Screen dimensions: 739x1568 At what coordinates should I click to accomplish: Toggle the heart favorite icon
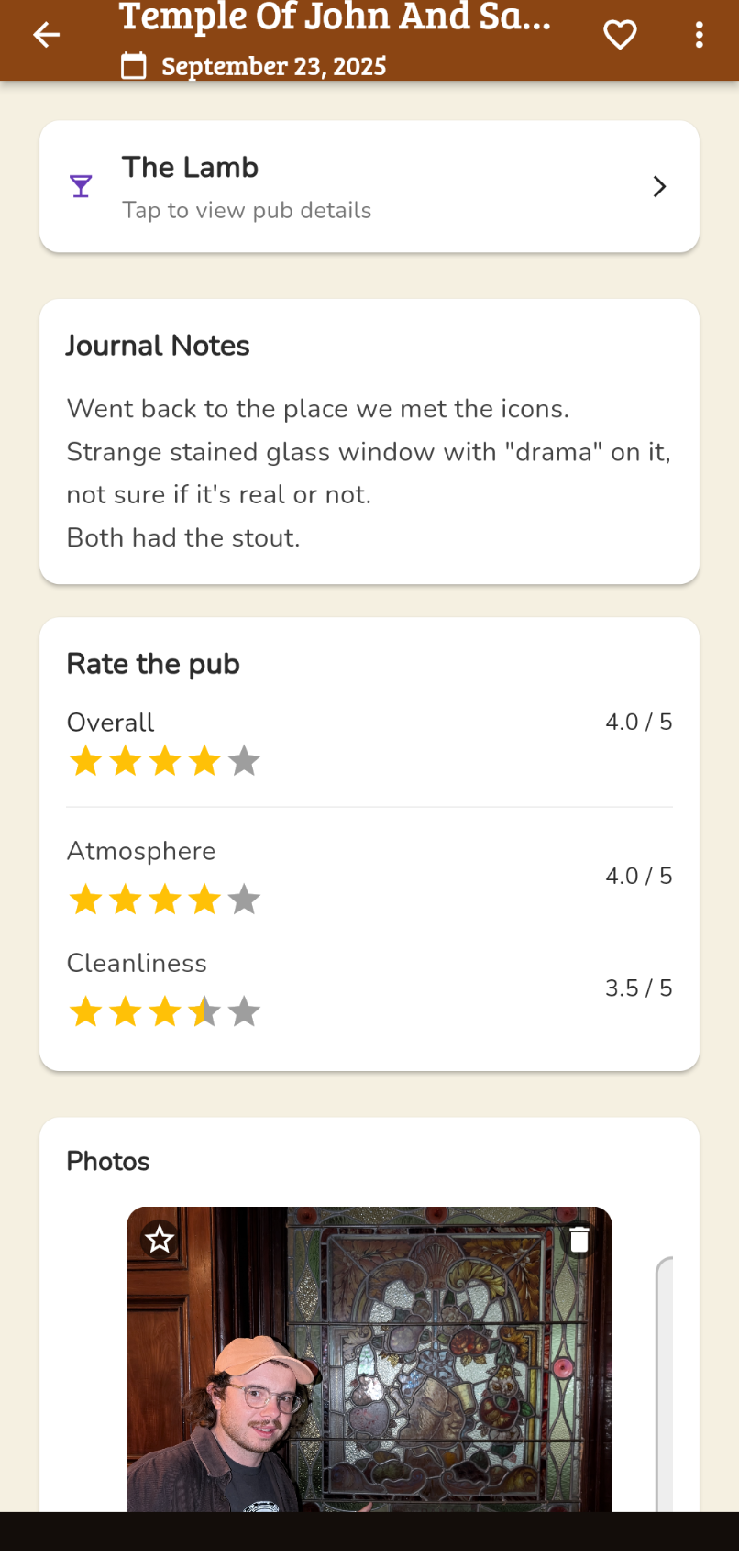(620, 36)
